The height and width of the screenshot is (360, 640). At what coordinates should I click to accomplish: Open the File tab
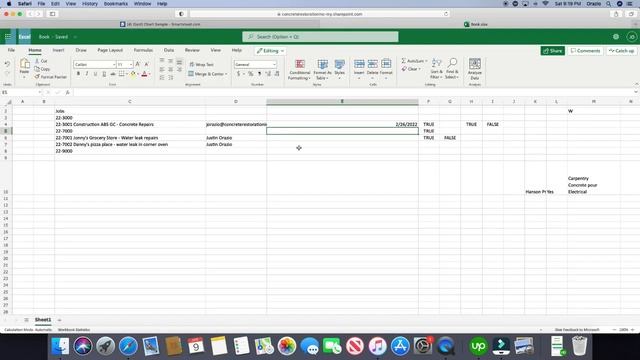tap(11, 50)
